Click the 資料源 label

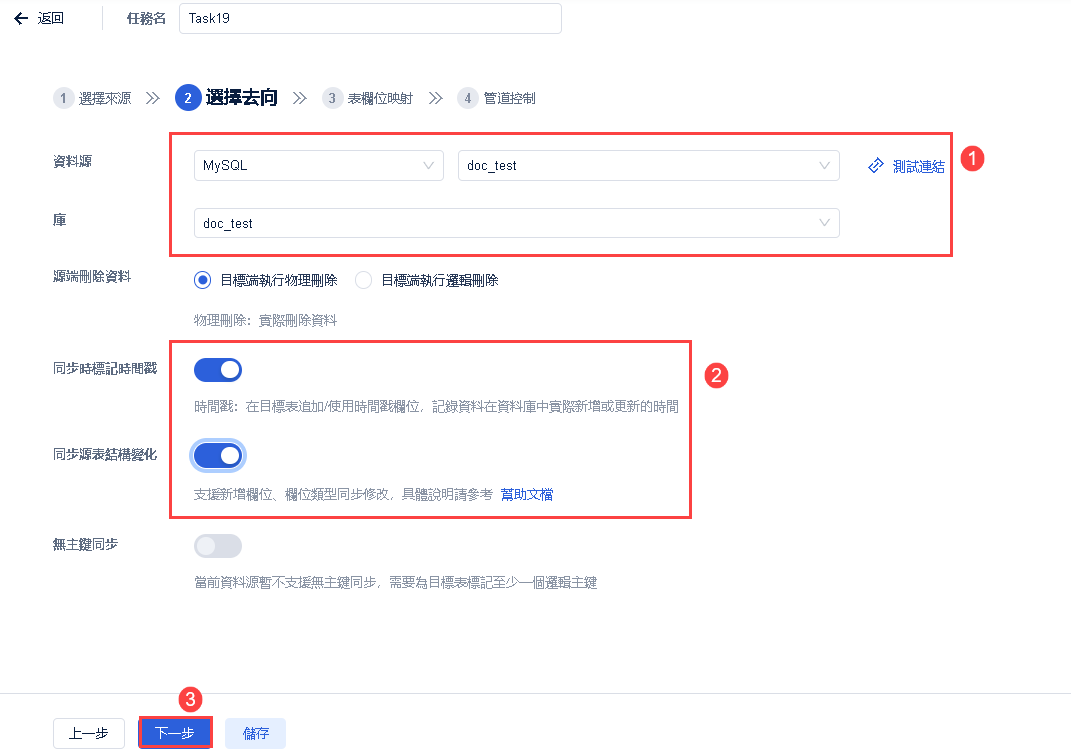tap(72, 161)
